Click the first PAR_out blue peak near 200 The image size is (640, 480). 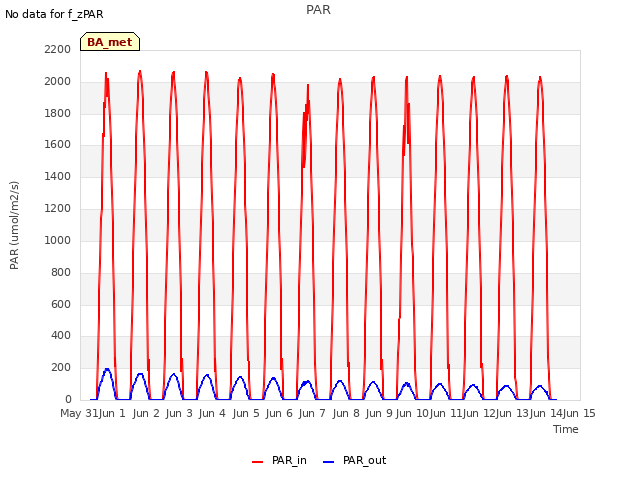click(107, 369)
